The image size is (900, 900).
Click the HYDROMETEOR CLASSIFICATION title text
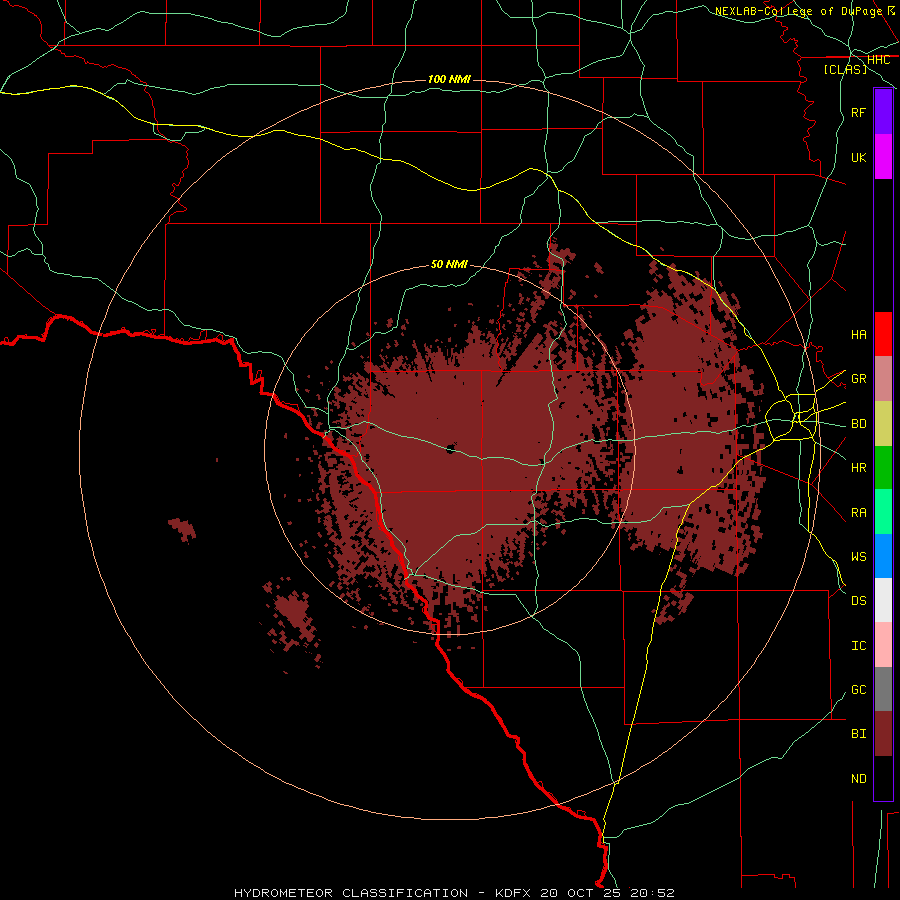click(351, 893)
